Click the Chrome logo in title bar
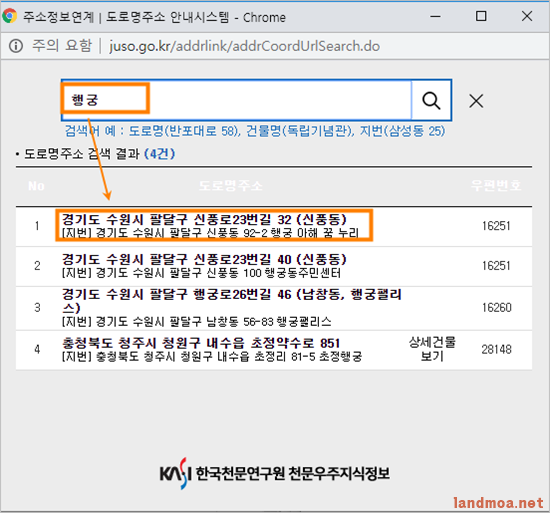The image size is (550, 513). tap(9, 16)
